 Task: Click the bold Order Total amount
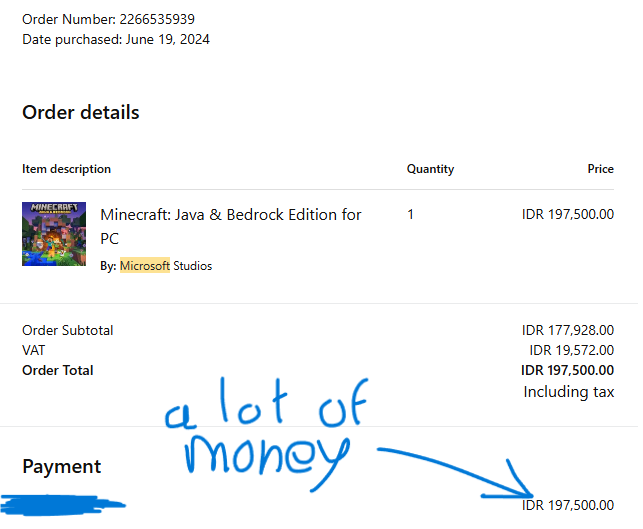click(x=567, y=370)
